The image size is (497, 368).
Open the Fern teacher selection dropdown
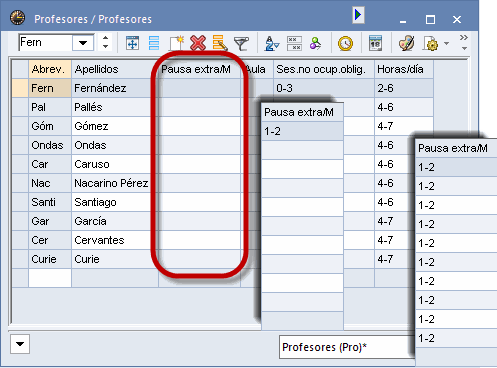pyautogui.click(x=83, y=43)
